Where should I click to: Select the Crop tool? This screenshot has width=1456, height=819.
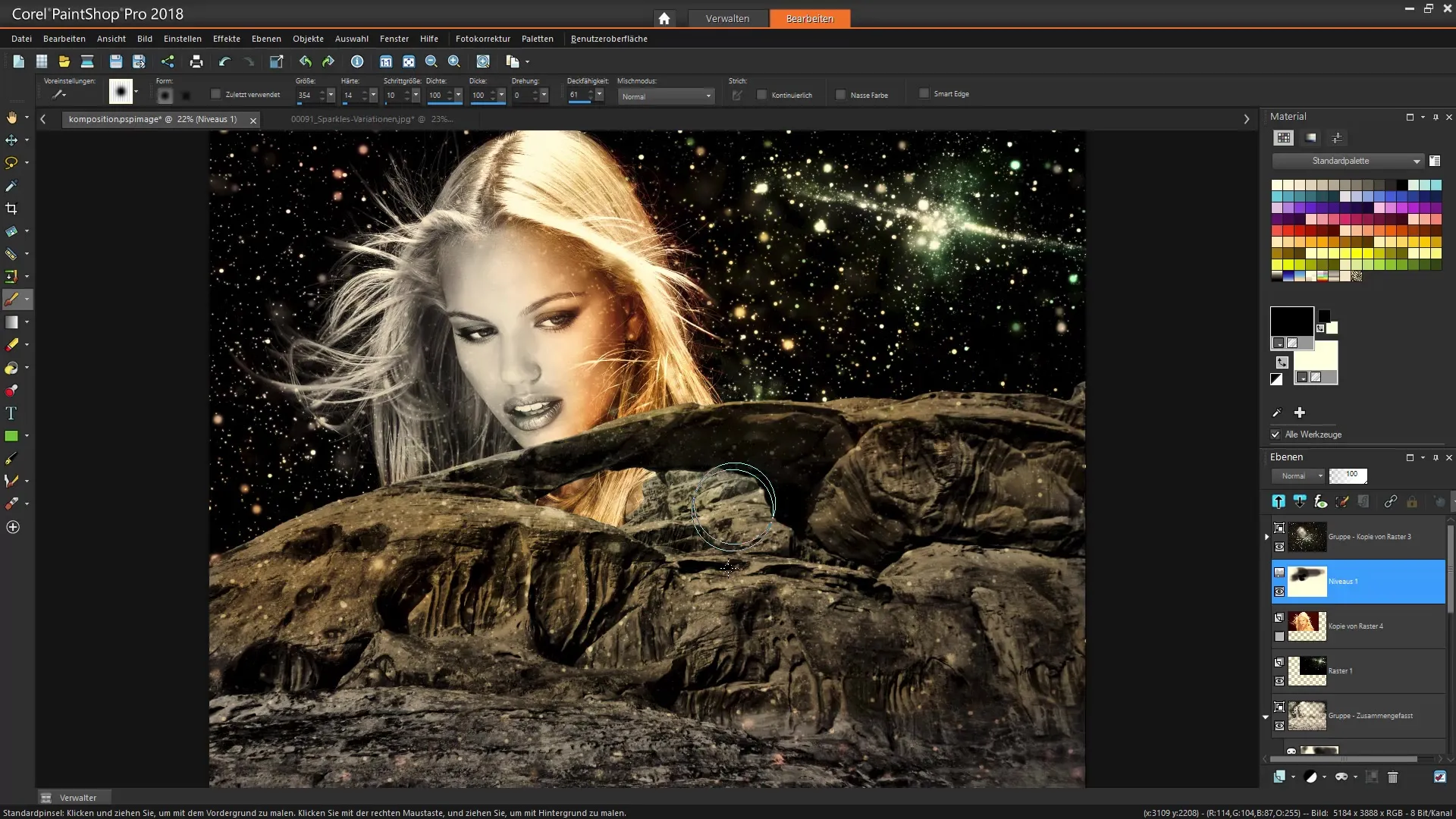point(11,209)
